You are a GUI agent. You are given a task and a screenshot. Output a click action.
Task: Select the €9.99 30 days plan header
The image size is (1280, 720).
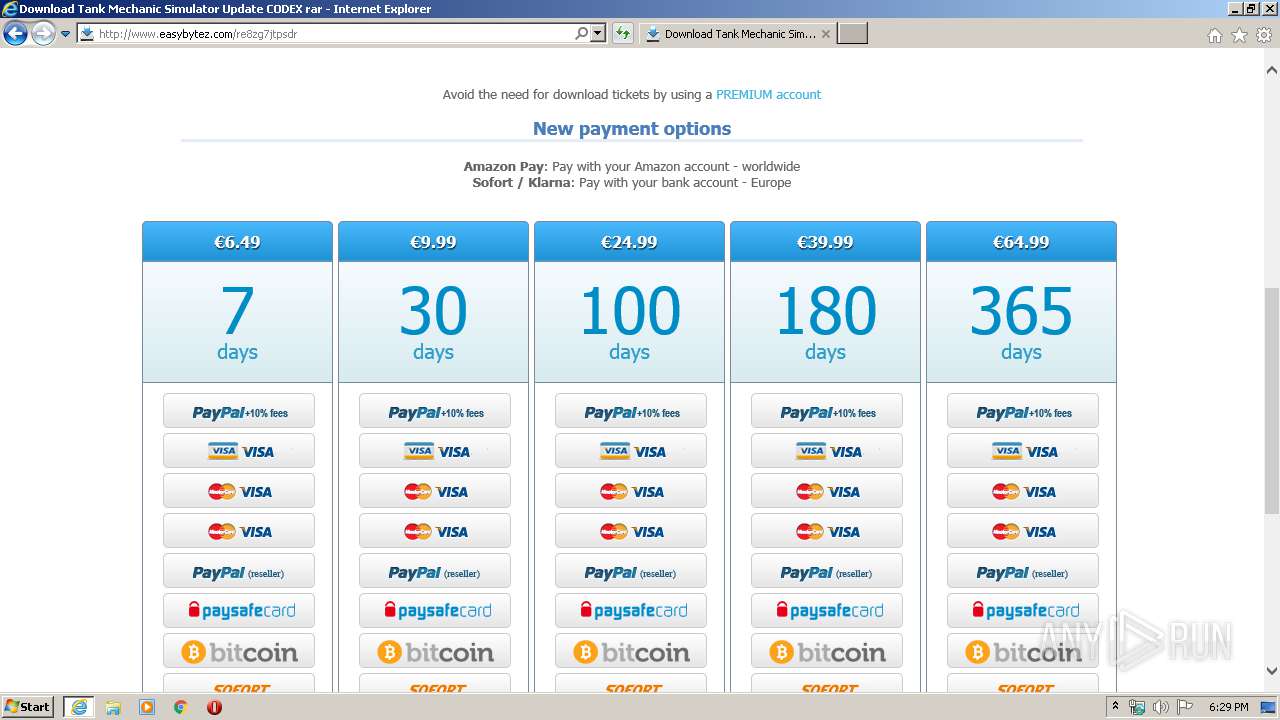(x=433, y=242)
